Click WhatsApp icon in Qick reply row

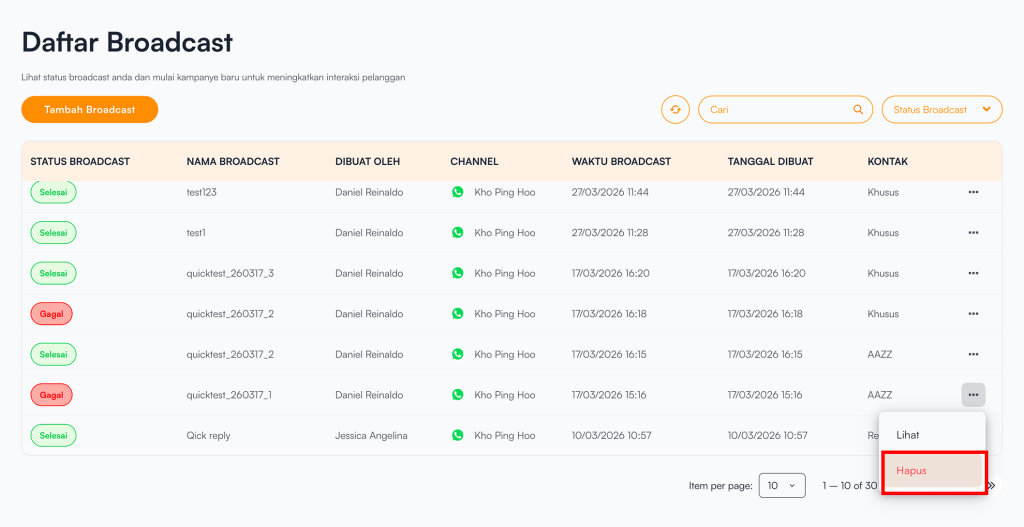458,436
